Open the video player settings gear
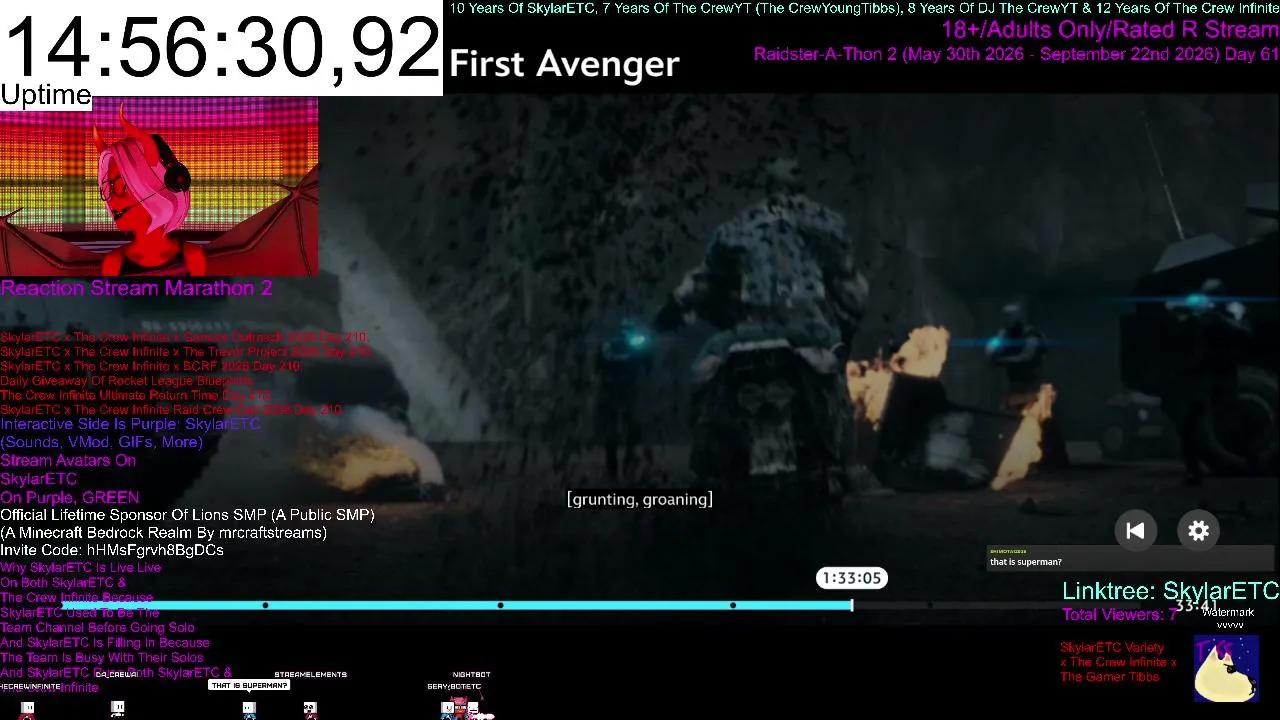The width and height of the screenshot is (1280, 720). point(1198,531)
